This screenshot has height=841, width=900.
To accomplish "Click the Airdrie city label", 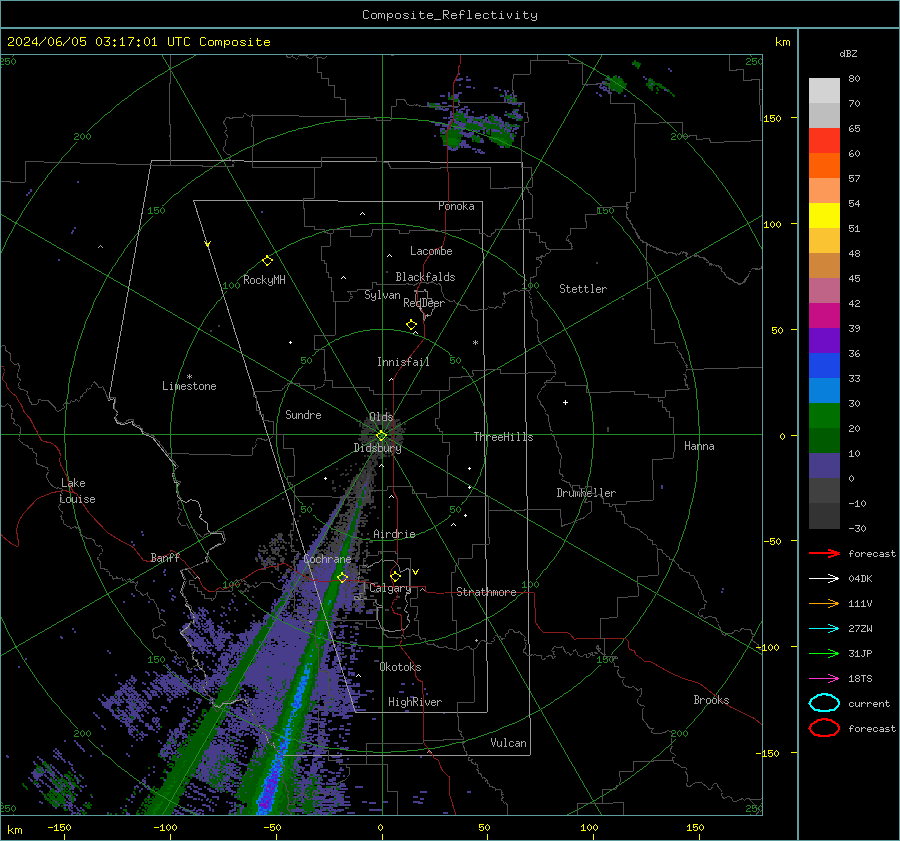I will tap(394, 534).
